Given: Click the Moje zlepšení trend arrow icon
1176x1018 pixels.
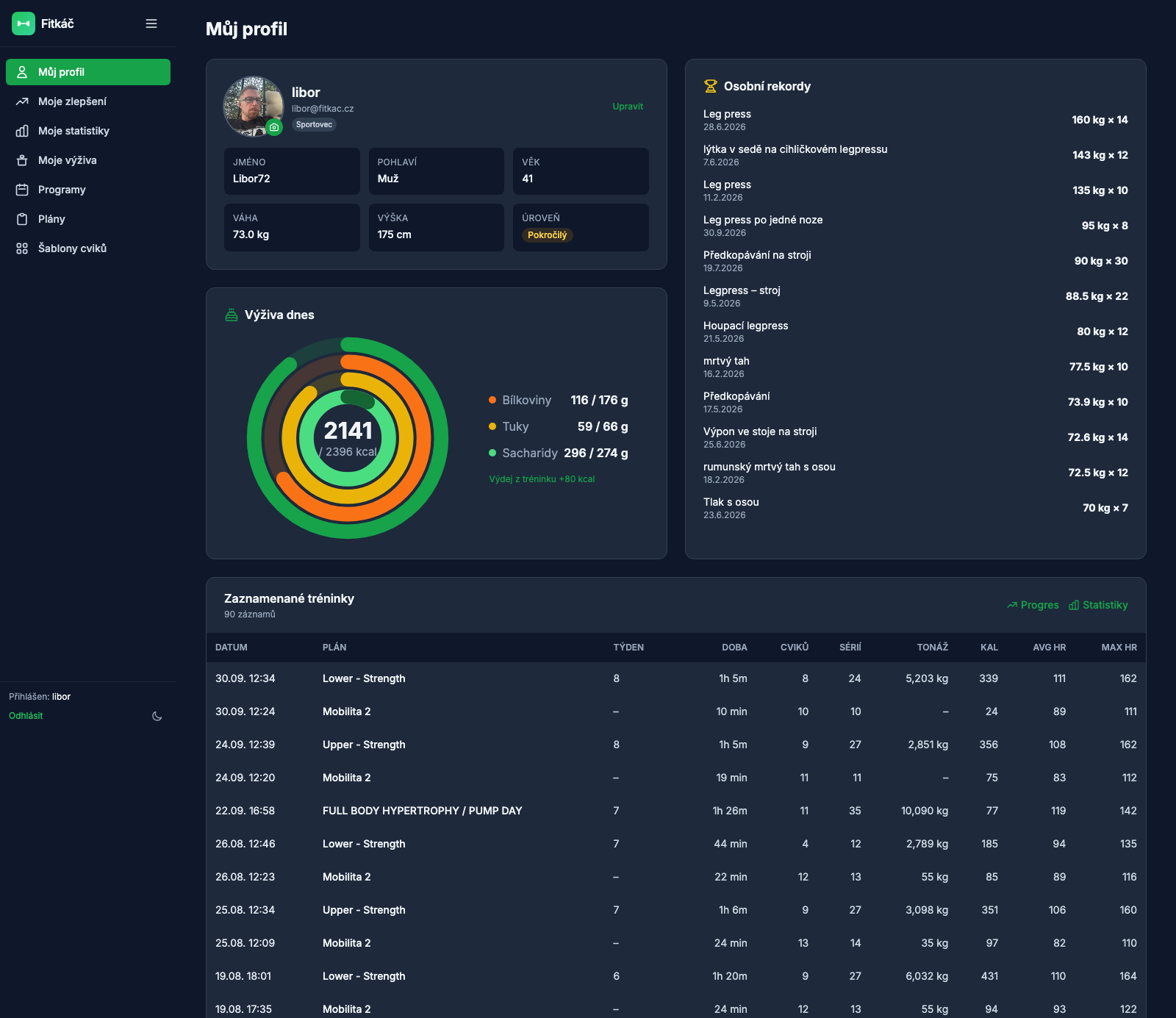Looking at the screenshot, I should click(22, 101).
